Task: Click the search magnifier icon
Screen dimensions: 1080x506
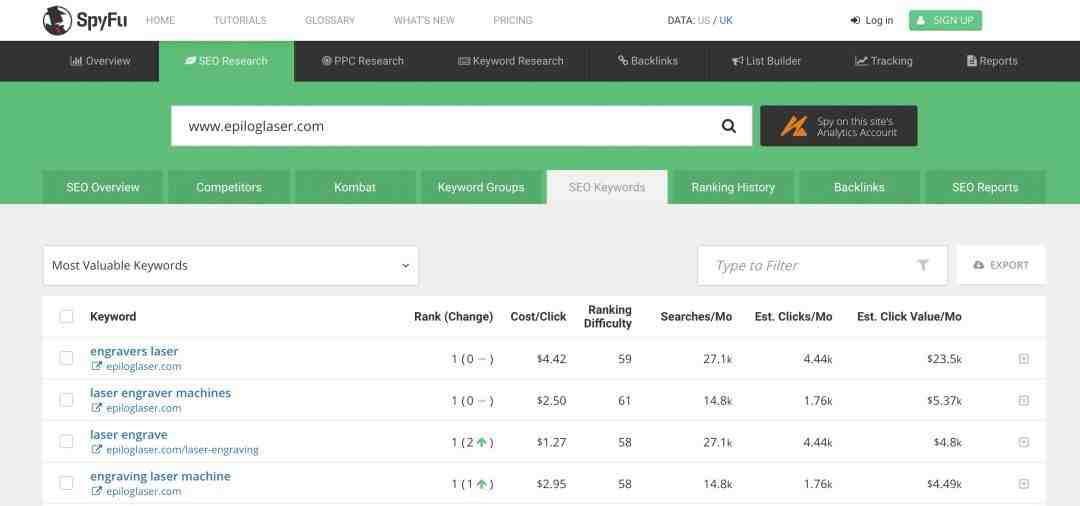Action: 729,126
